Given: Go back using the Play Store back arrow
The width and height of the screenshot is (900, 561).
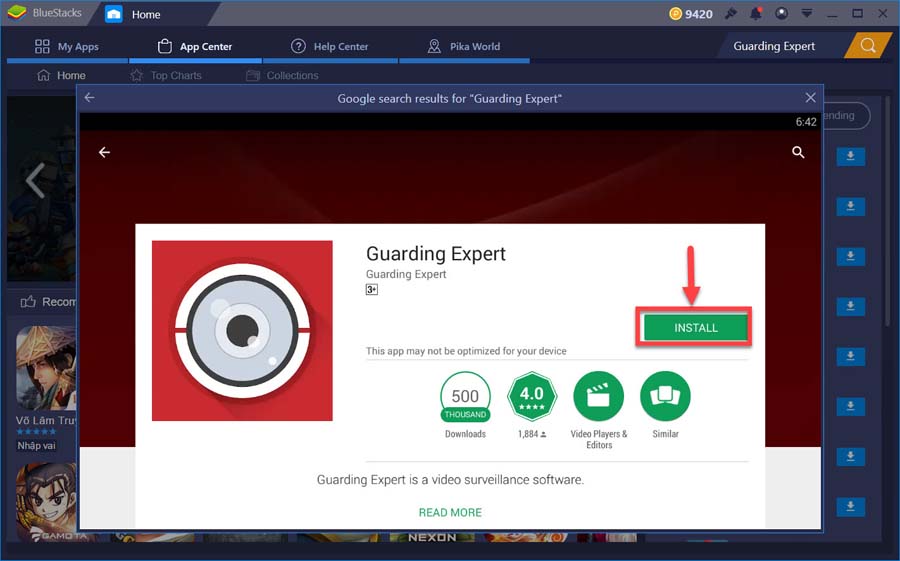Looking at the screenshot, I should [104, 152].
